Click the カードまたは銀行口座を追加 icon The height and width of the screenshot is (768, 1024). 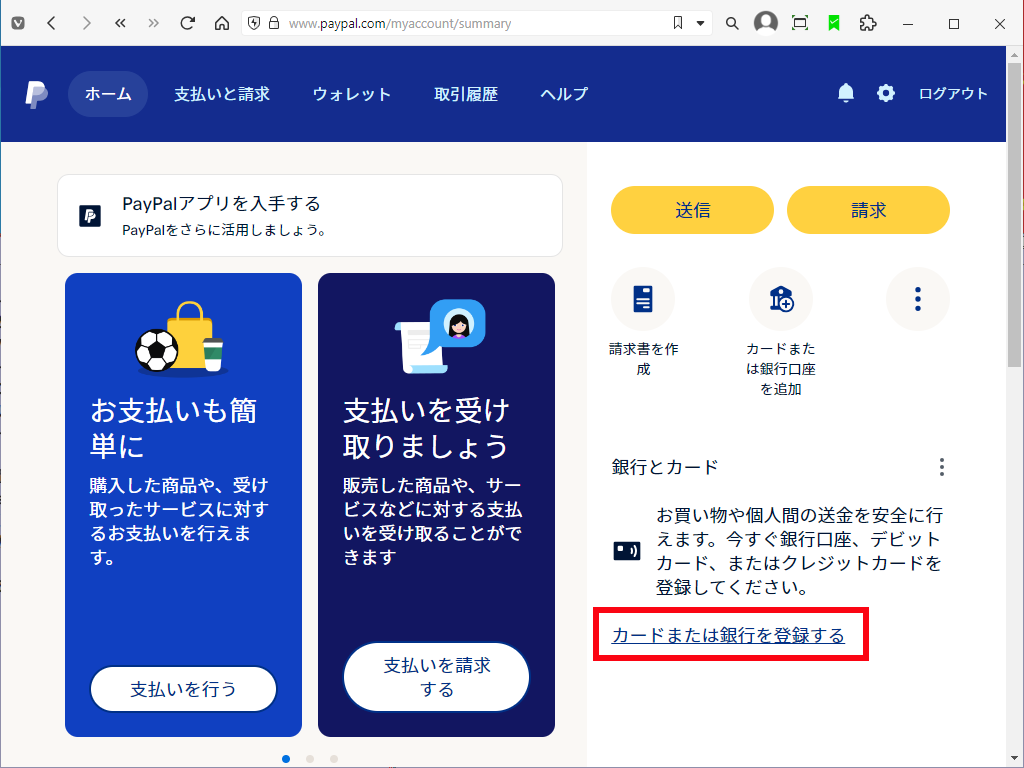781,299
